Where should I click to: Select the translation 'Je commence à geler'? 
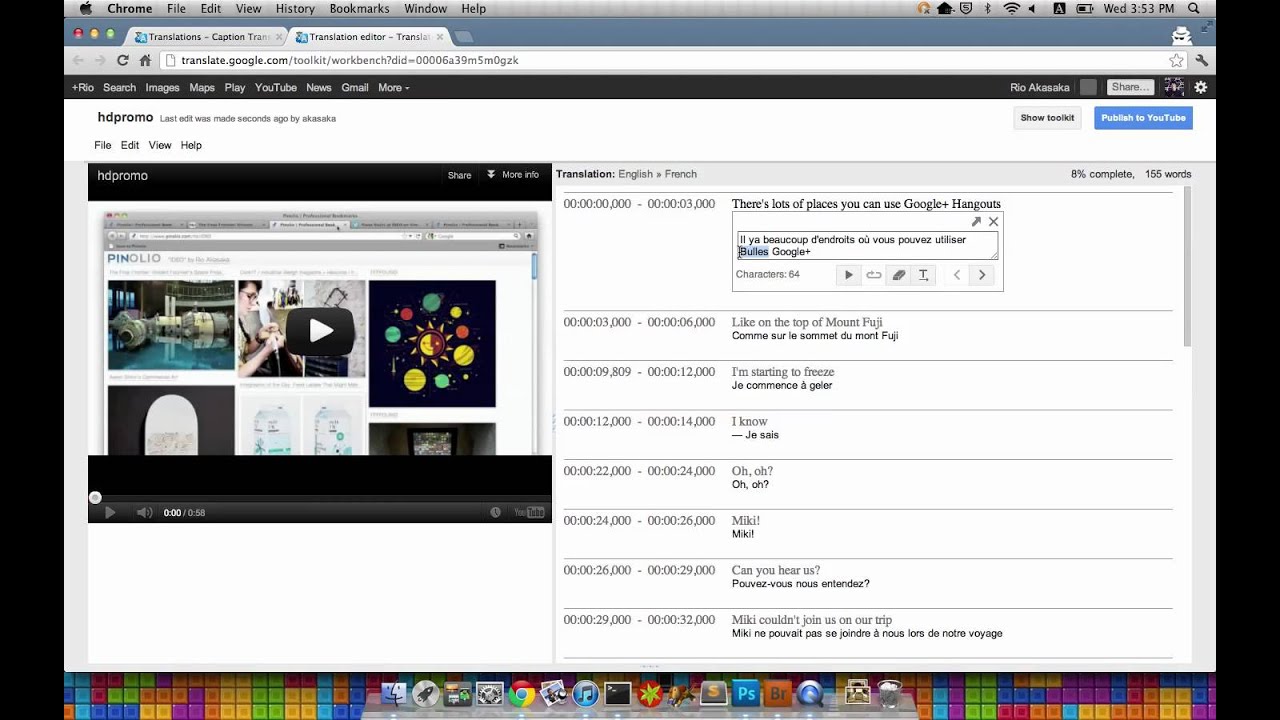click(x=782, y=385)
